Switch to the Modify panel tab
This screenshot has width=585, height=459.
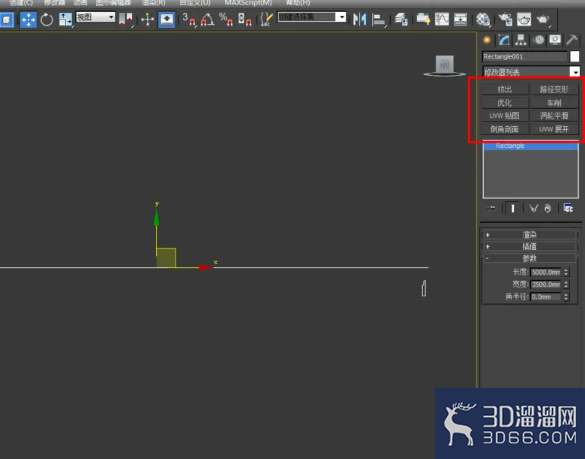click(504, 40)
